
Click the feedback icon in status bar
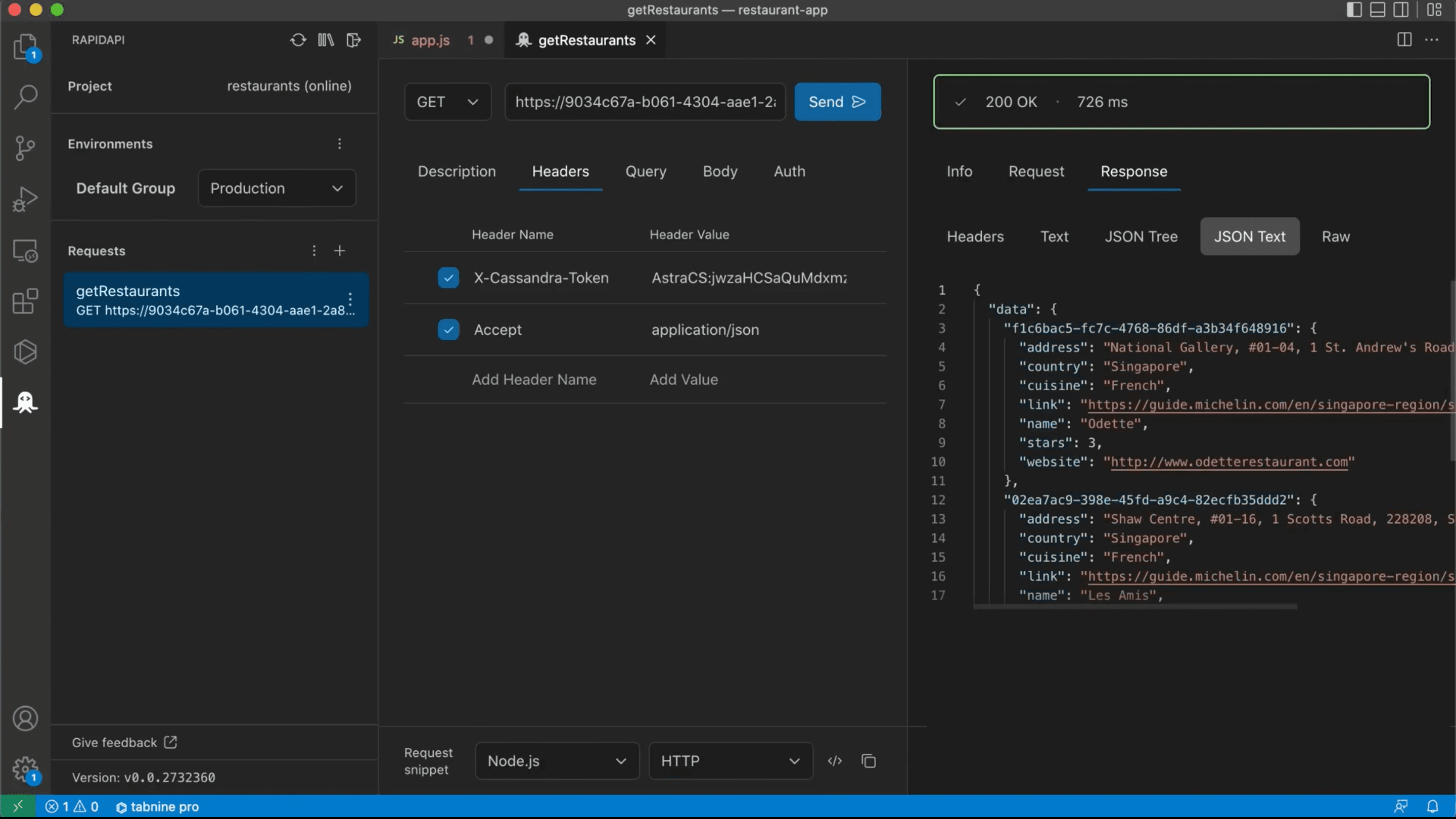coord(1401,806)
